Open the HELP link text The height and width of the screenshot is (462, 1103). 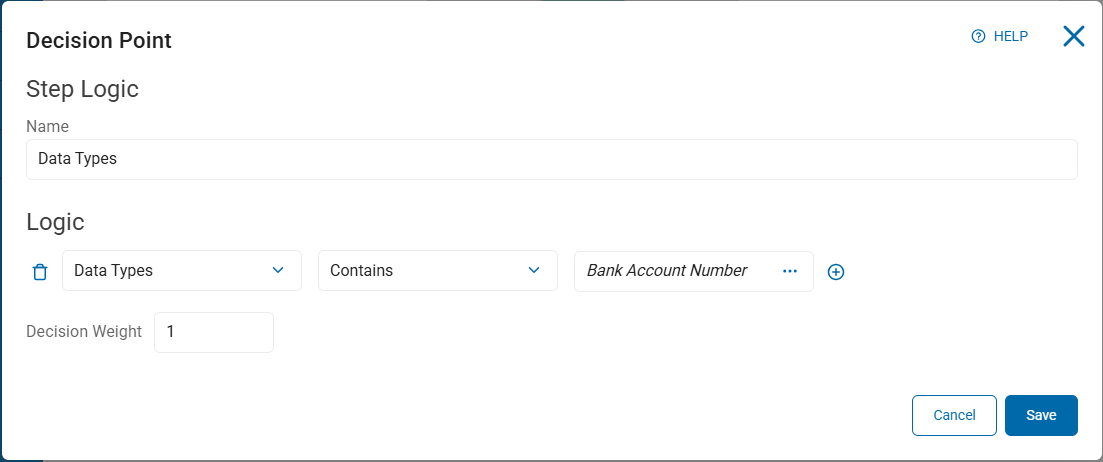coord(1010,36)
